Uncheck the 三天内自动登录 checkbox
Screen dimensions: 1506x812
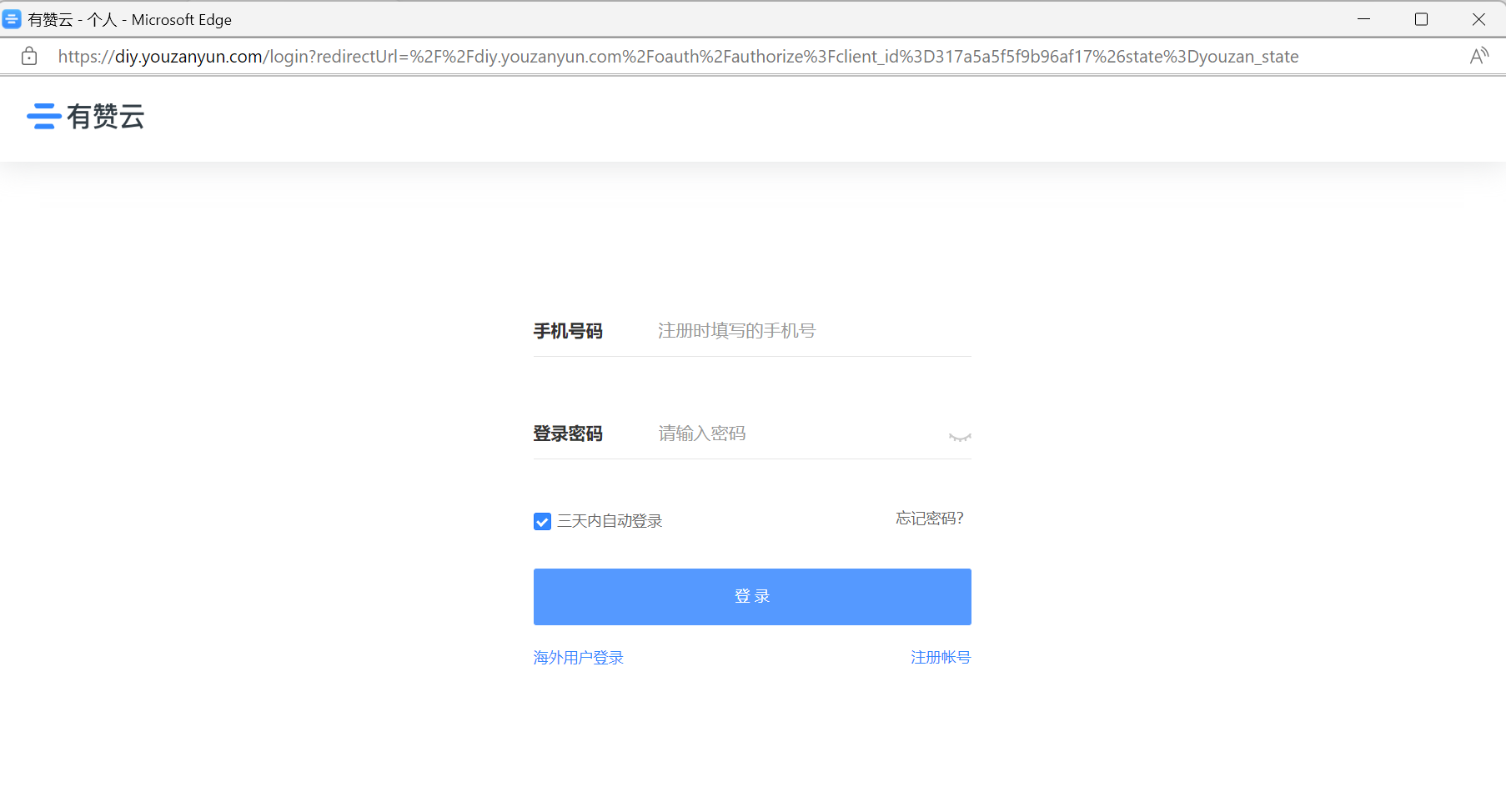click(x=542, y=522)
